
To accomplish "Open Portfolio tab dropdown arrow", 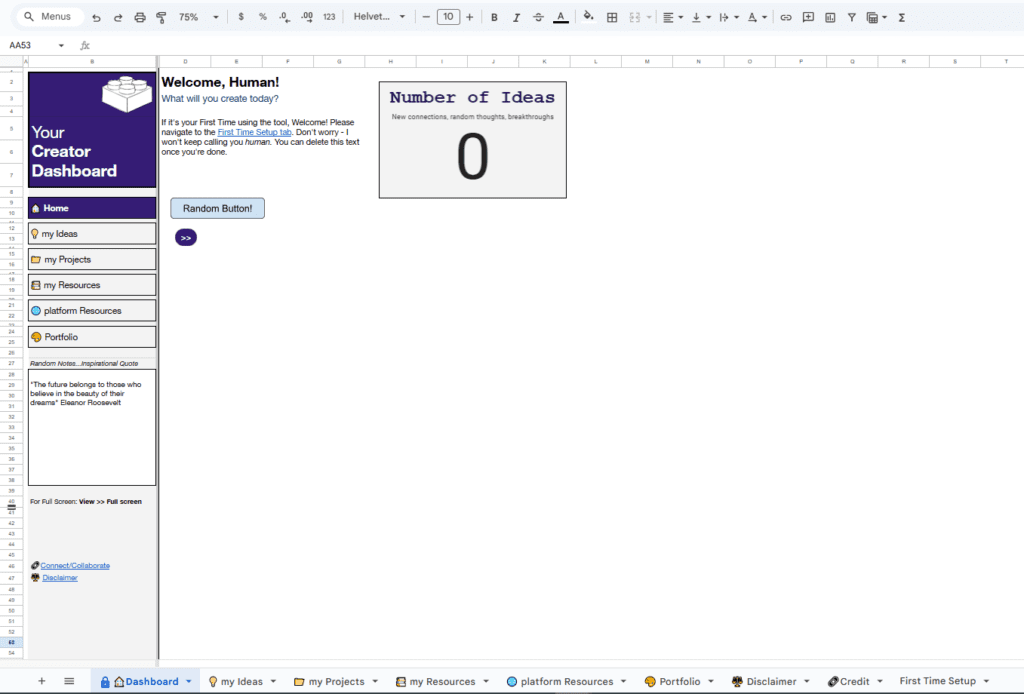I will click(711, 682).
